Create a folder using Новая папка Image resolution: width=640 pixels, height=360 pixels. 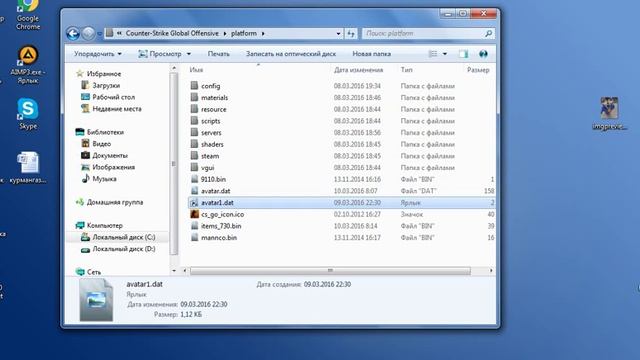click(371, 54)
